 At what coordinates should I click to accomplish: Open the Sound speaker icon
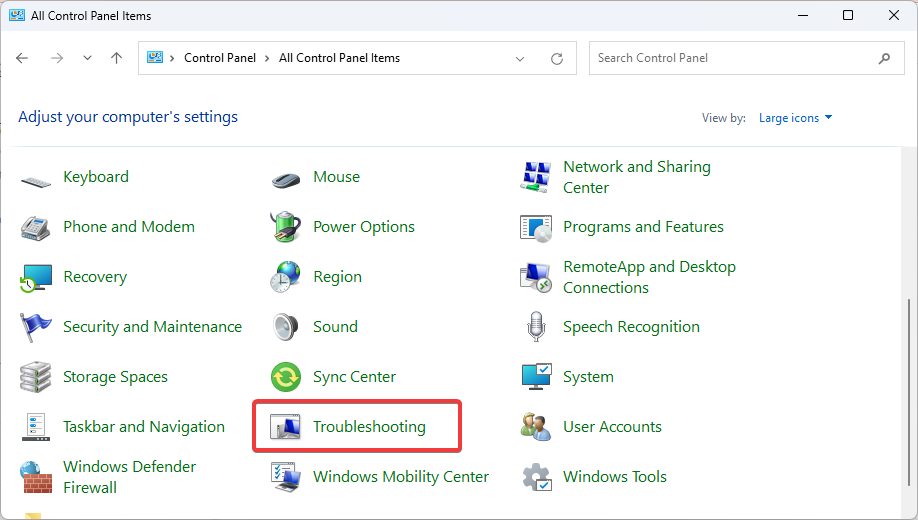[x=286, y=327]
